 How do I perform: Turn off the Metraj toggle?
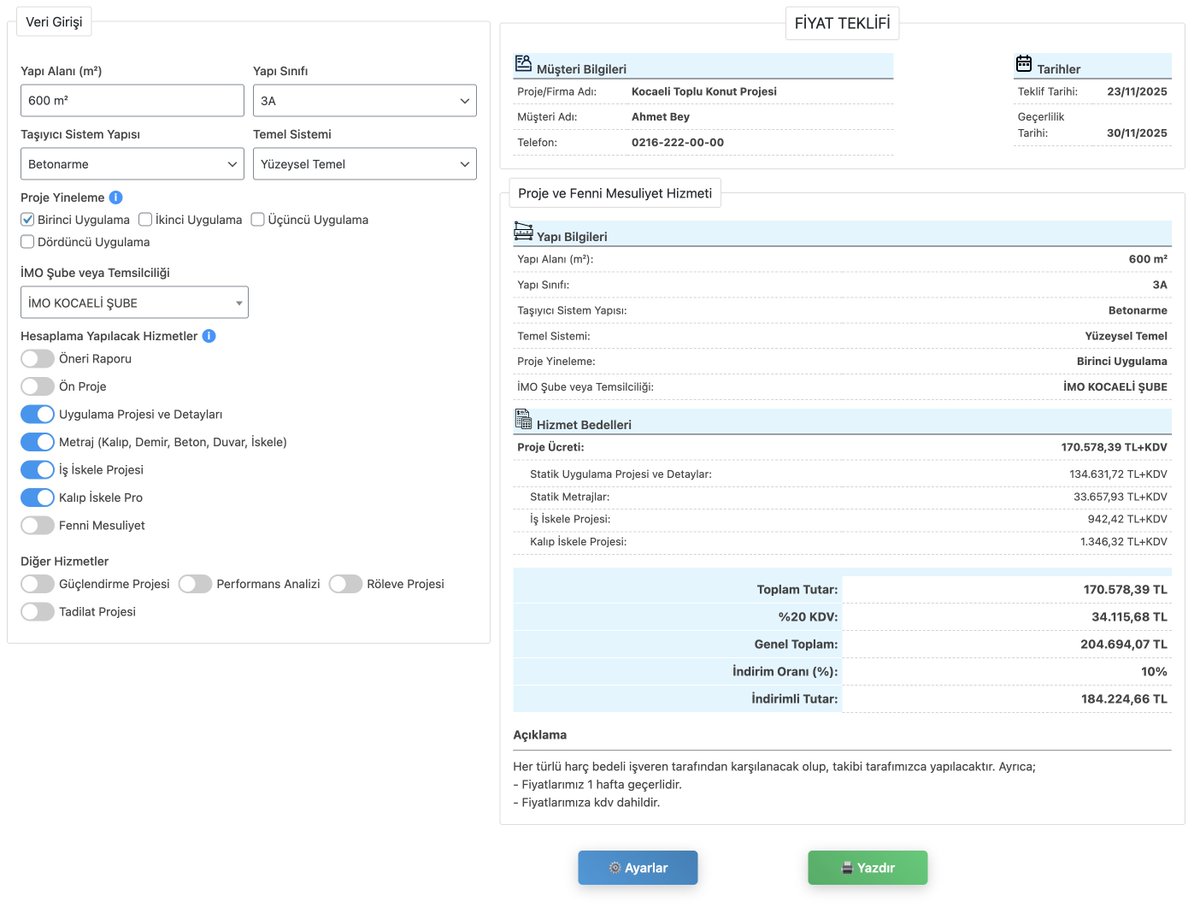coord(37,442)
